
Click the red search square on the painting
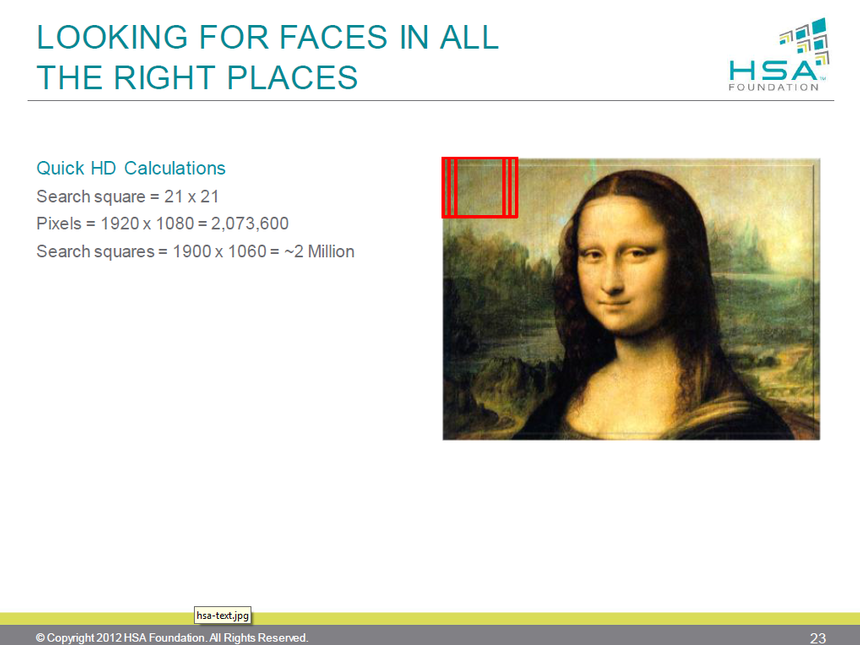coord(480,187)
